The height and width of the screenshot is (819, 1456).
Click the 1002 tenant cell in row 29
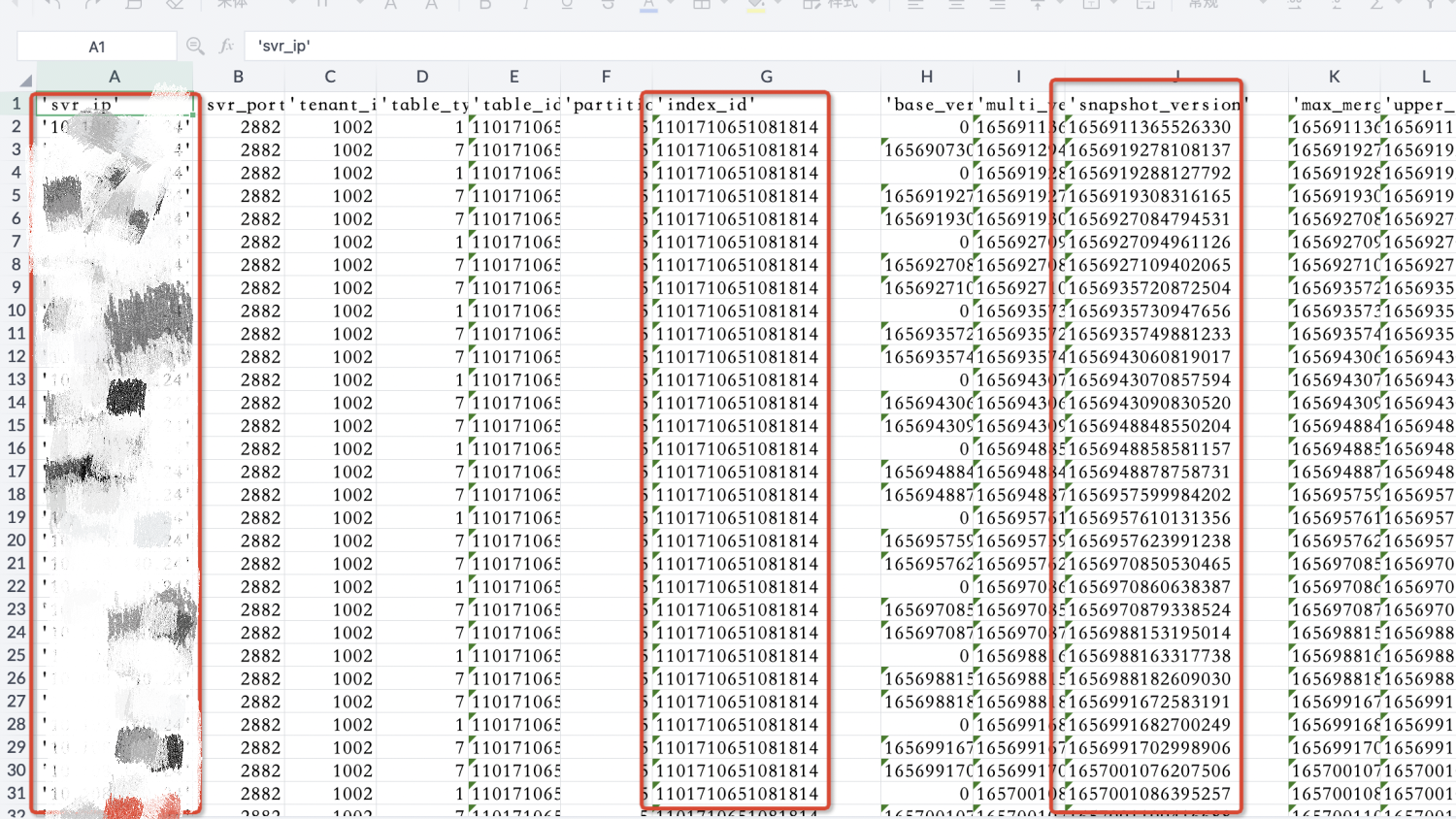(x=330, y=747)
